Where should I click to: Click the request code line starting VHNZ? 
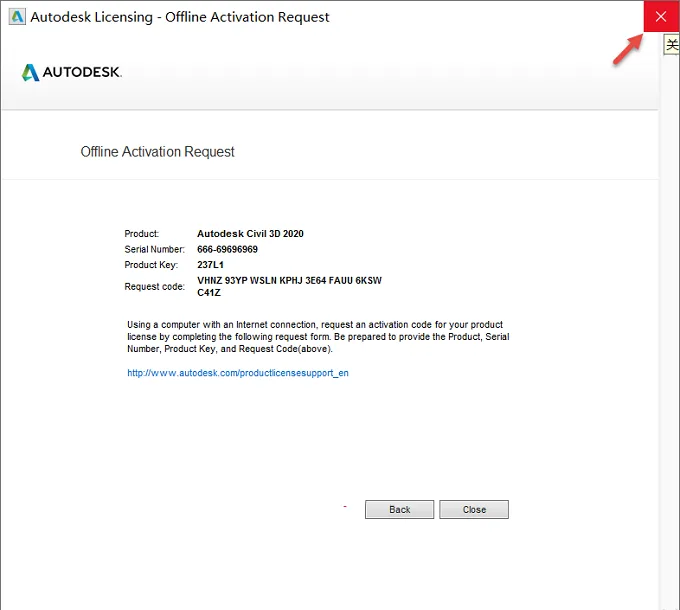pyautogui.click(x=289, y=281)
